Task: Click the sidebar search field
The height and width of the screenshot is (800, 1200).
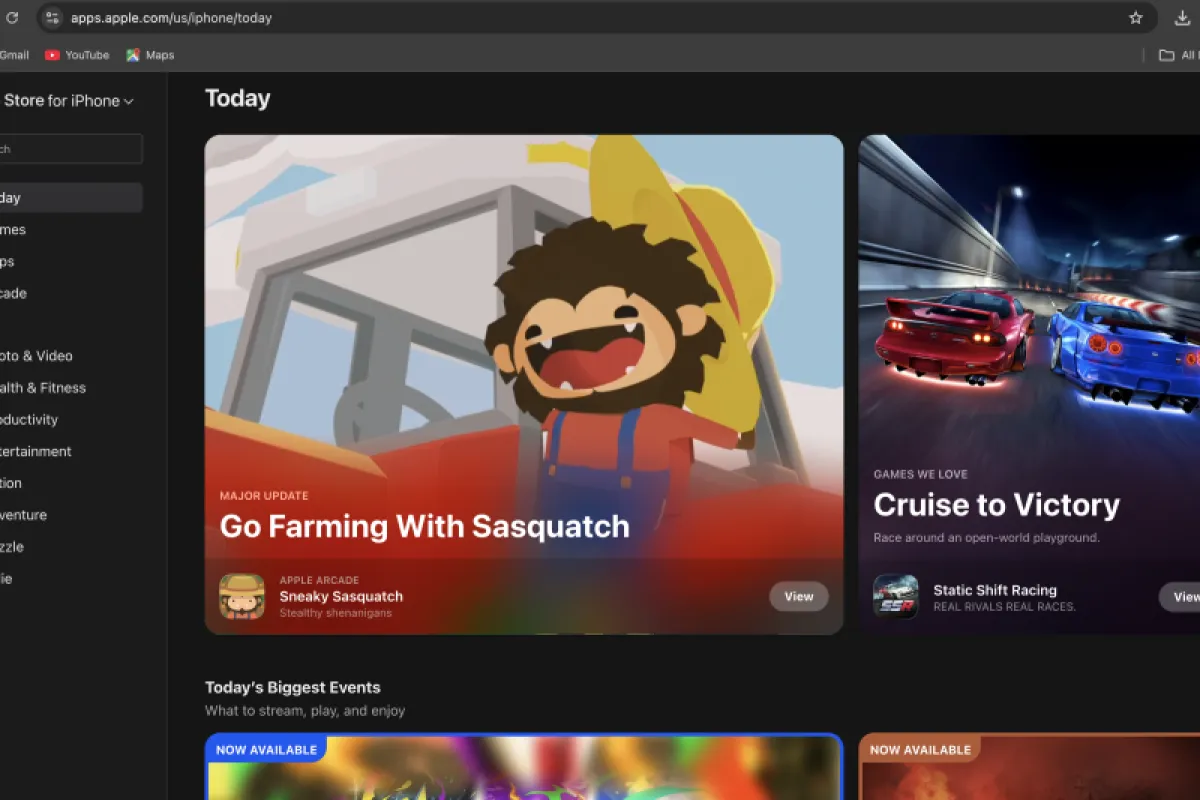Action: click(70, 149)
